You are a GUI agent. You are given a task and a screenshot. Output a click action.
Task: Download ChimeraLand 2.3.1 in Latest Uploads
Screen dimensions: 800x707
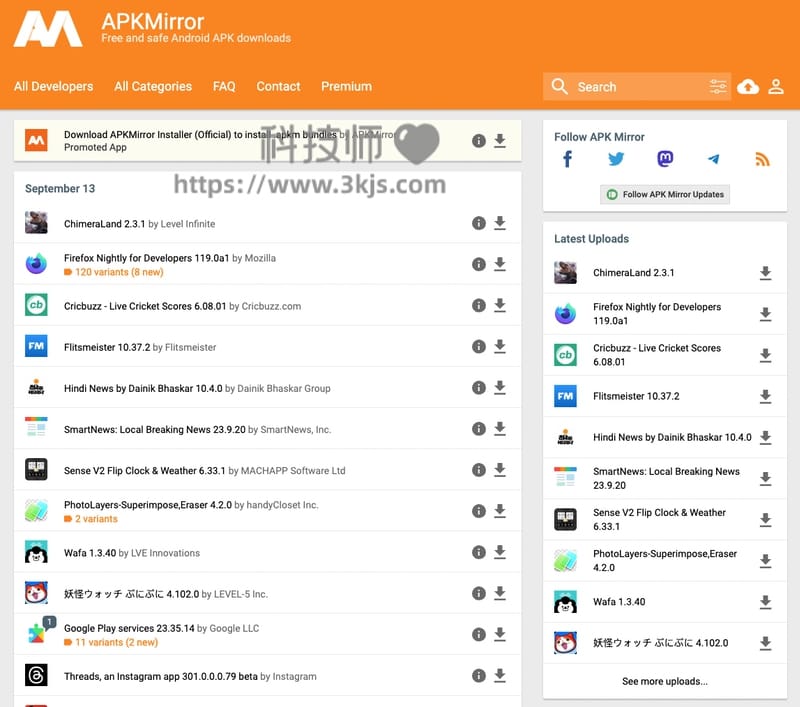point(765,273)
